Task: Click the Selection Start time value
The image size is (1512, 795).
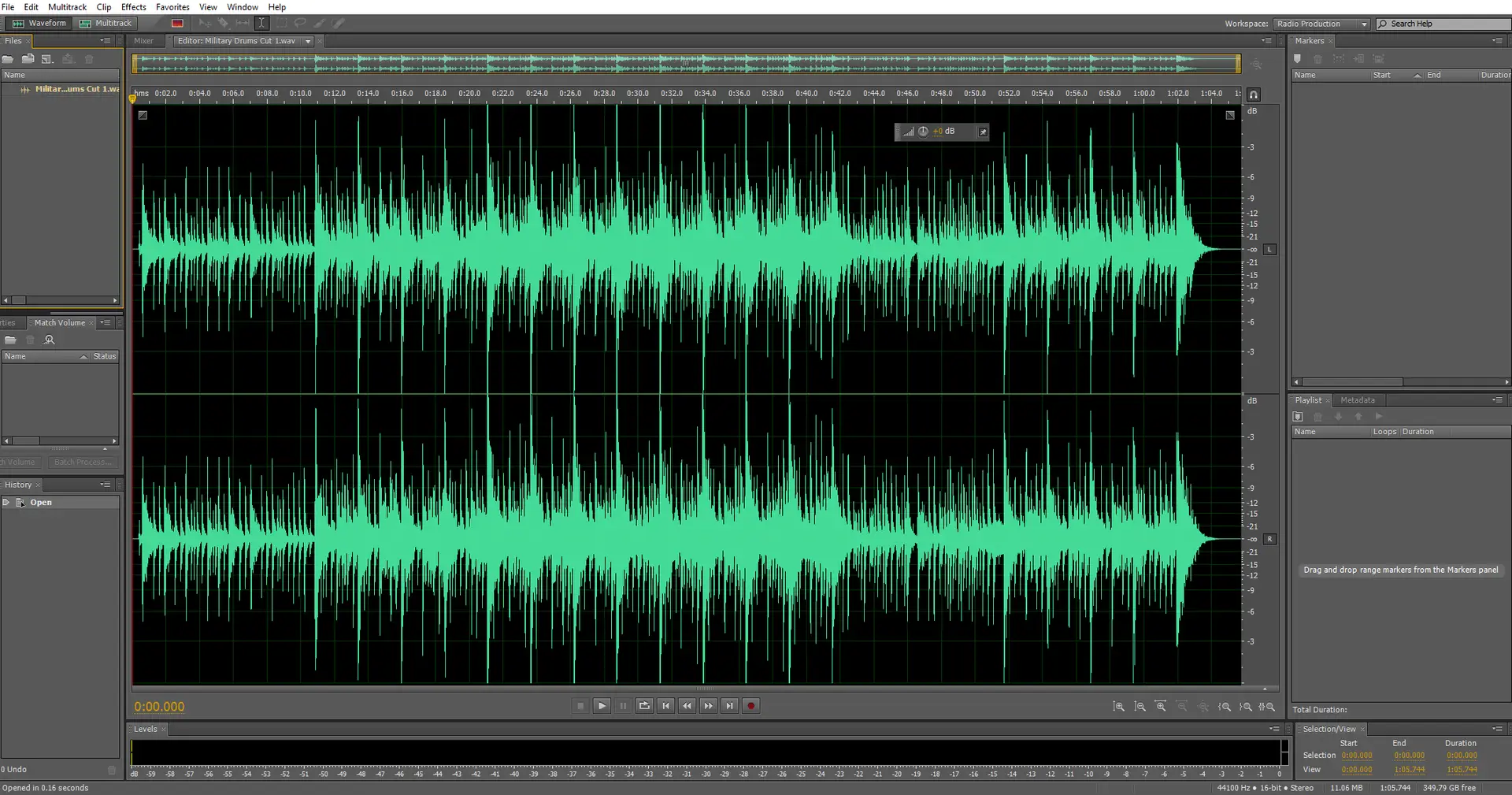Action: click(1357, 756)
